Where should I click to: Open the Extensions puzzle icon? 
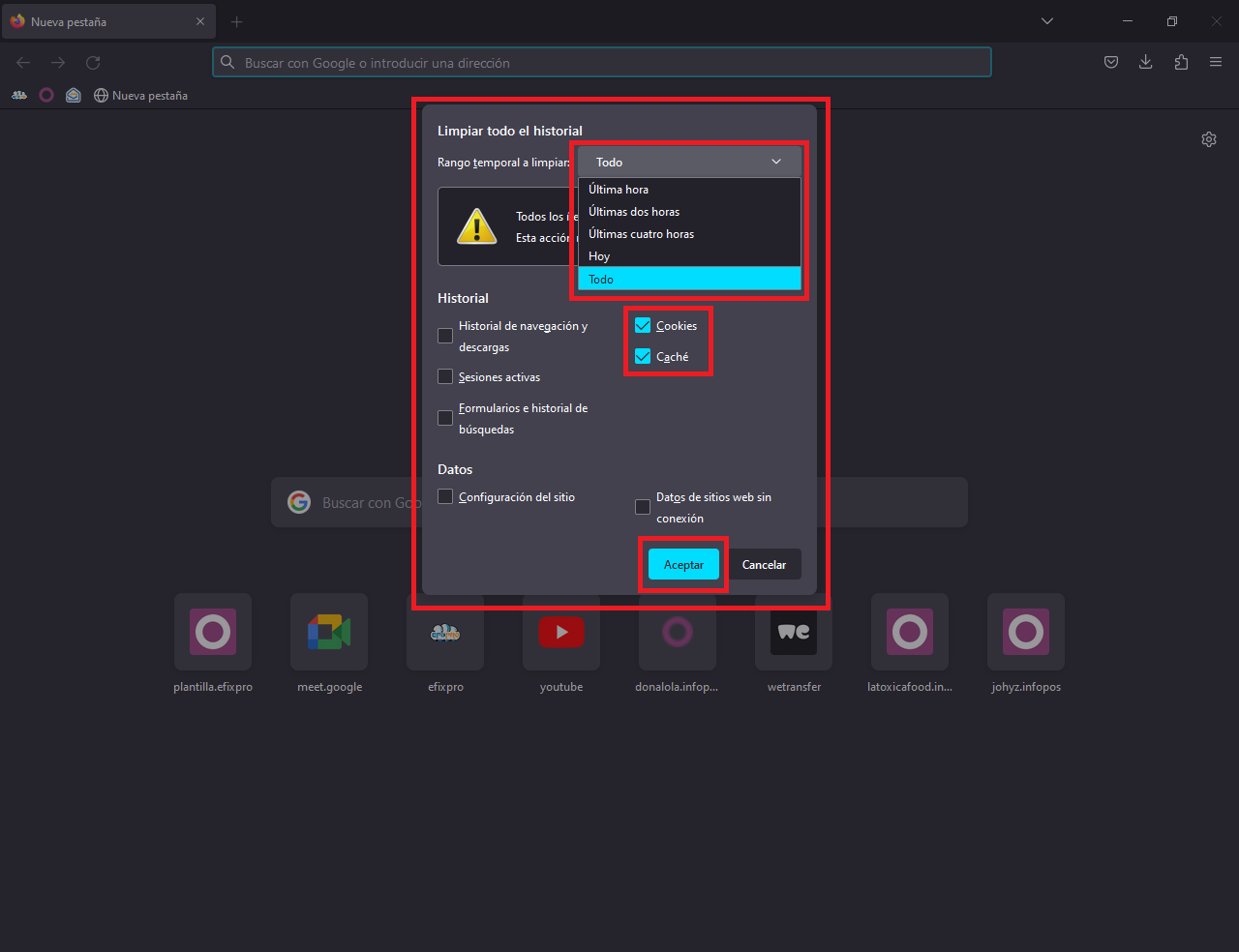[1181, 63]
